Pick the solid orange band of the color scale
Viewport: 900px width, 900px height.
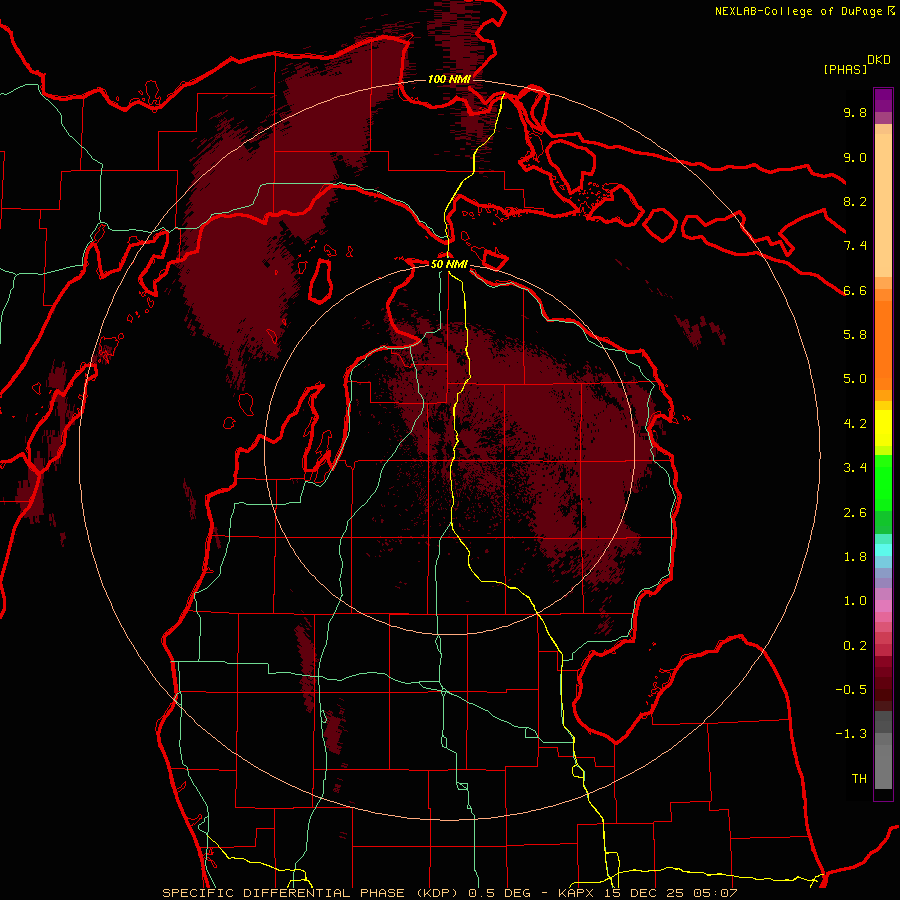click(883, 344)
